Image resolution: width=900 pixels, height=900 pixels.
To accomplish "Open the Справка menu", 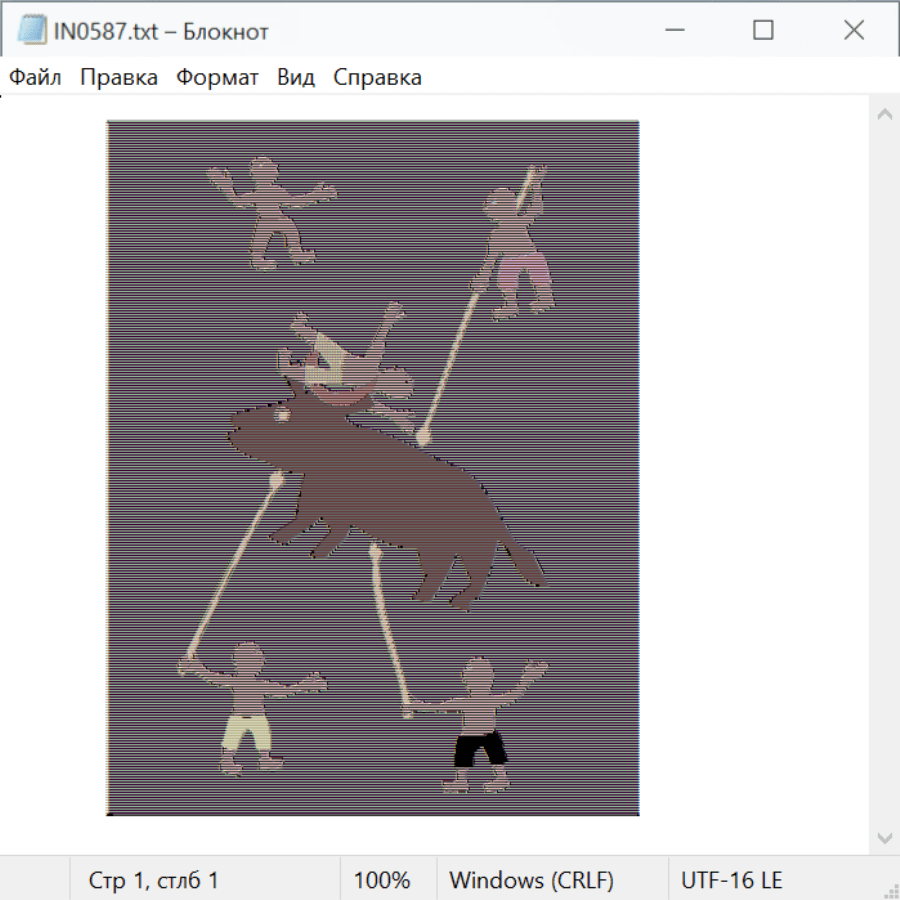I will click(x=377, y=78).
